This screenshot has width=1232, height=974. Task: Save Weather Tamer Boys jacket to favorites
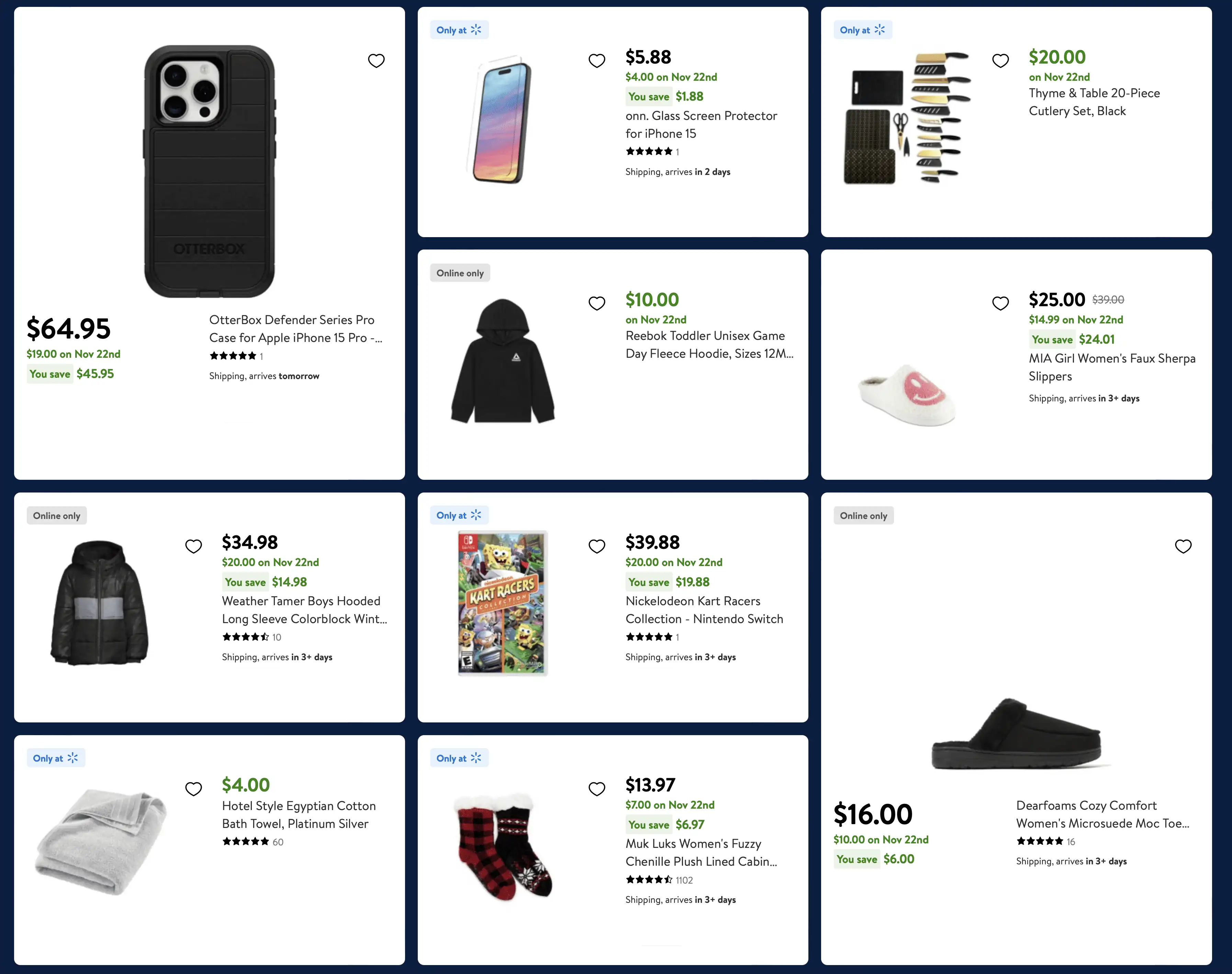click(x=193, y=546)
